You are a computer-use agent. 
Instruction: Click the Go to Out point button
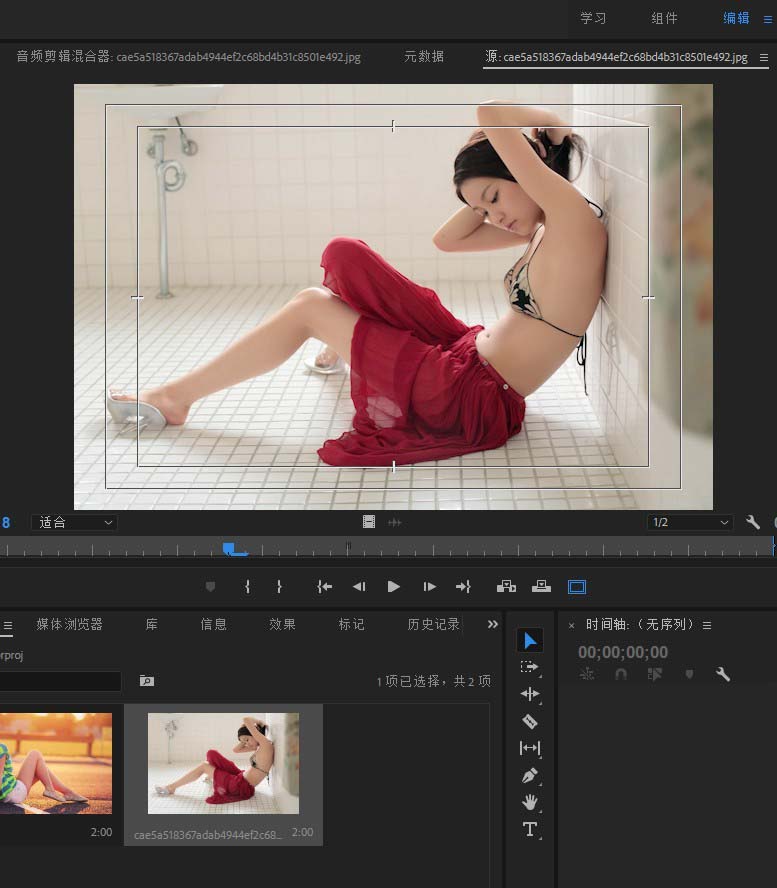[x=463, y=587]
